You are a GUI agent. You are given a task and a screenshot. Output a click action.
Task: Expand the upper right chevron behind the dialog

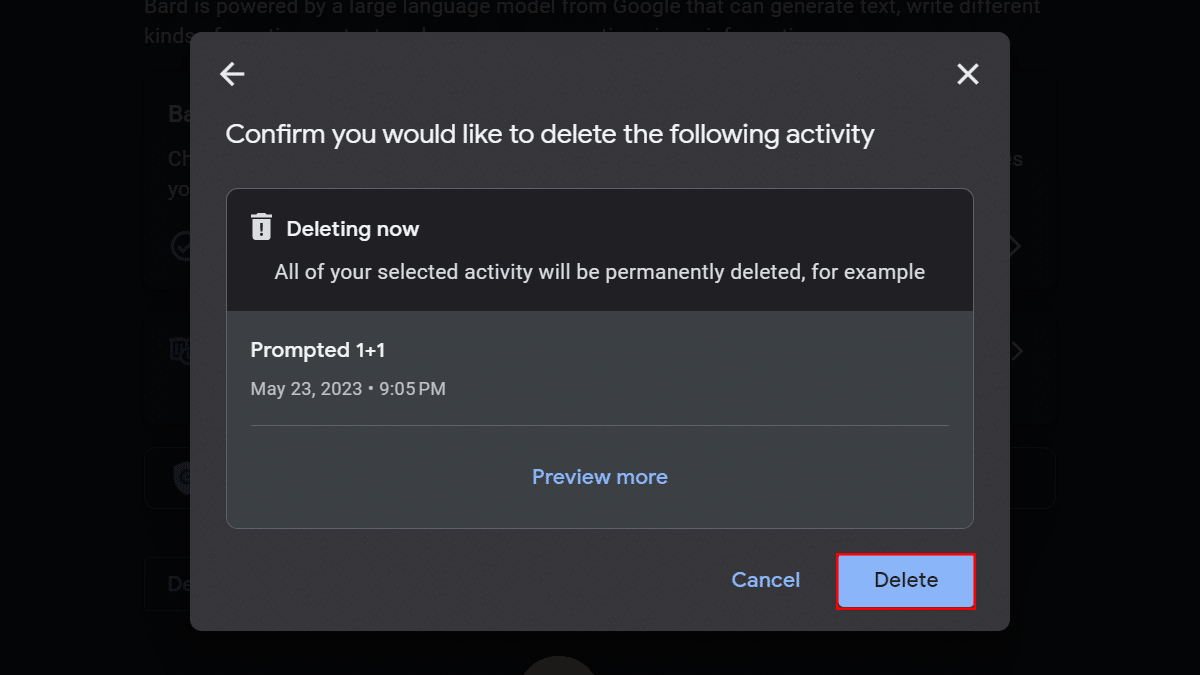click(1016, 246)
